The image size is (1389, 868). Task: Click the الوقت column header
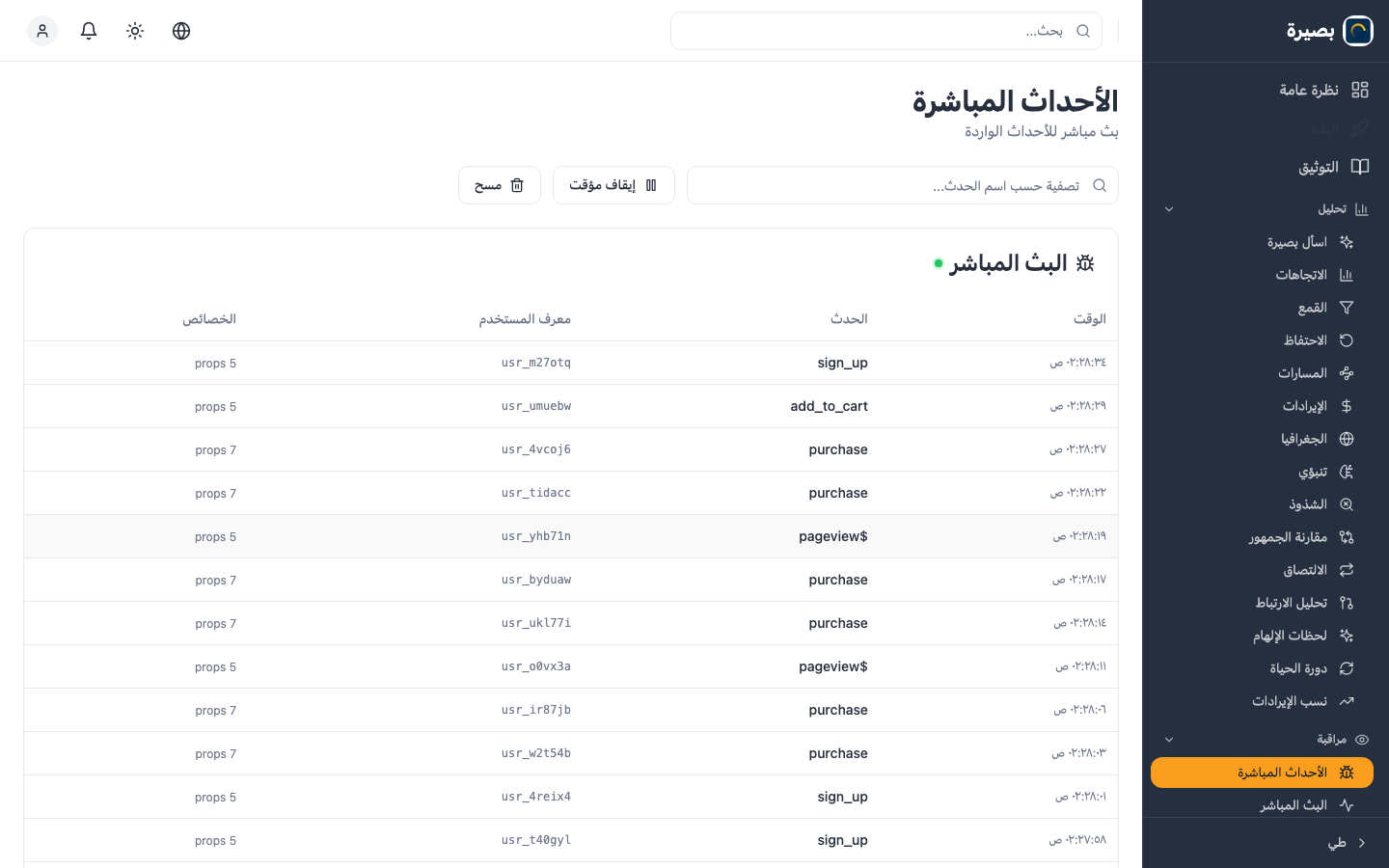[x=1090, y=319]
